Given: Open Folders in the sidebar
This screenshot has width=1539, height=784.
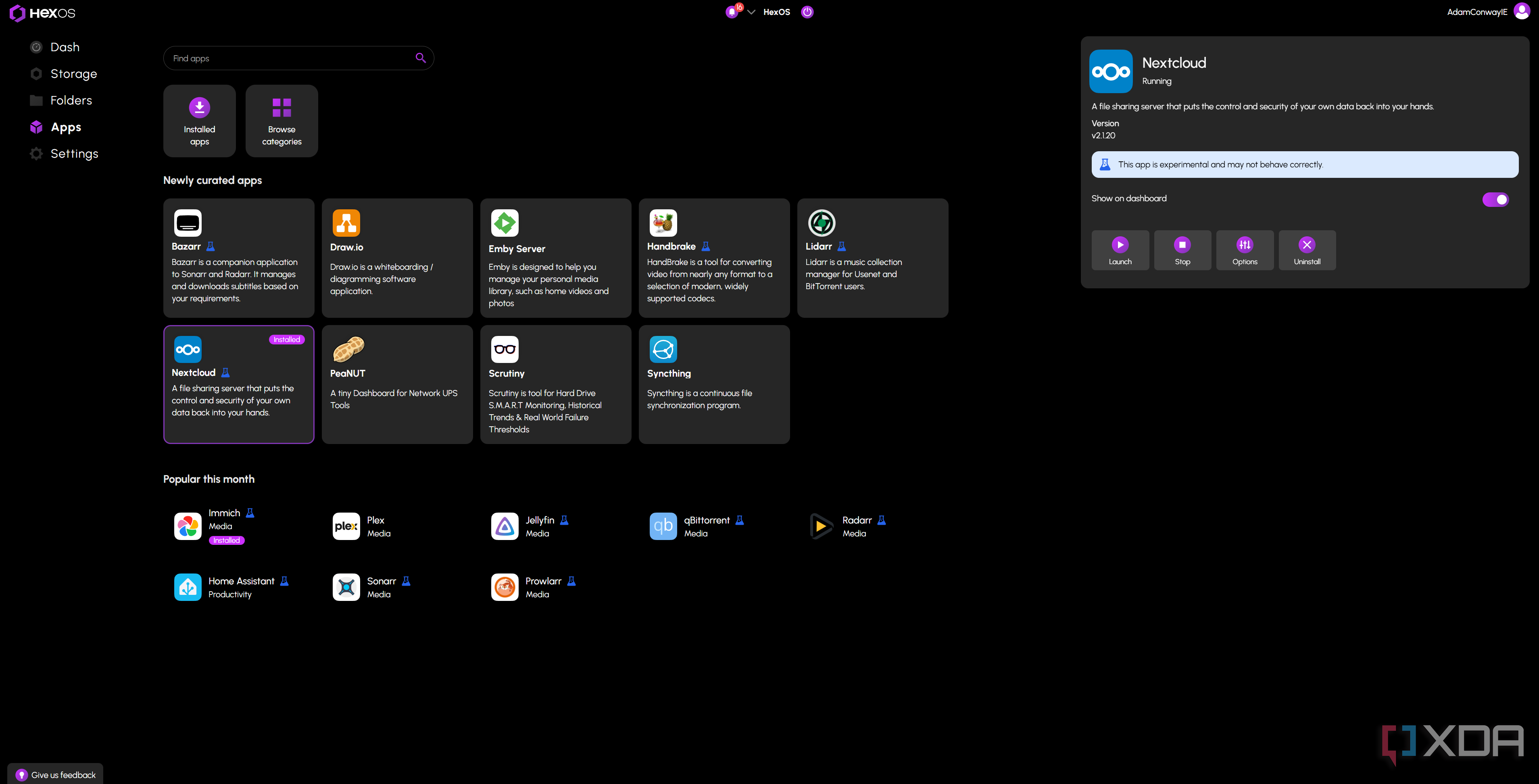Looking at the screenshot, I should click(x=61, y=100).
